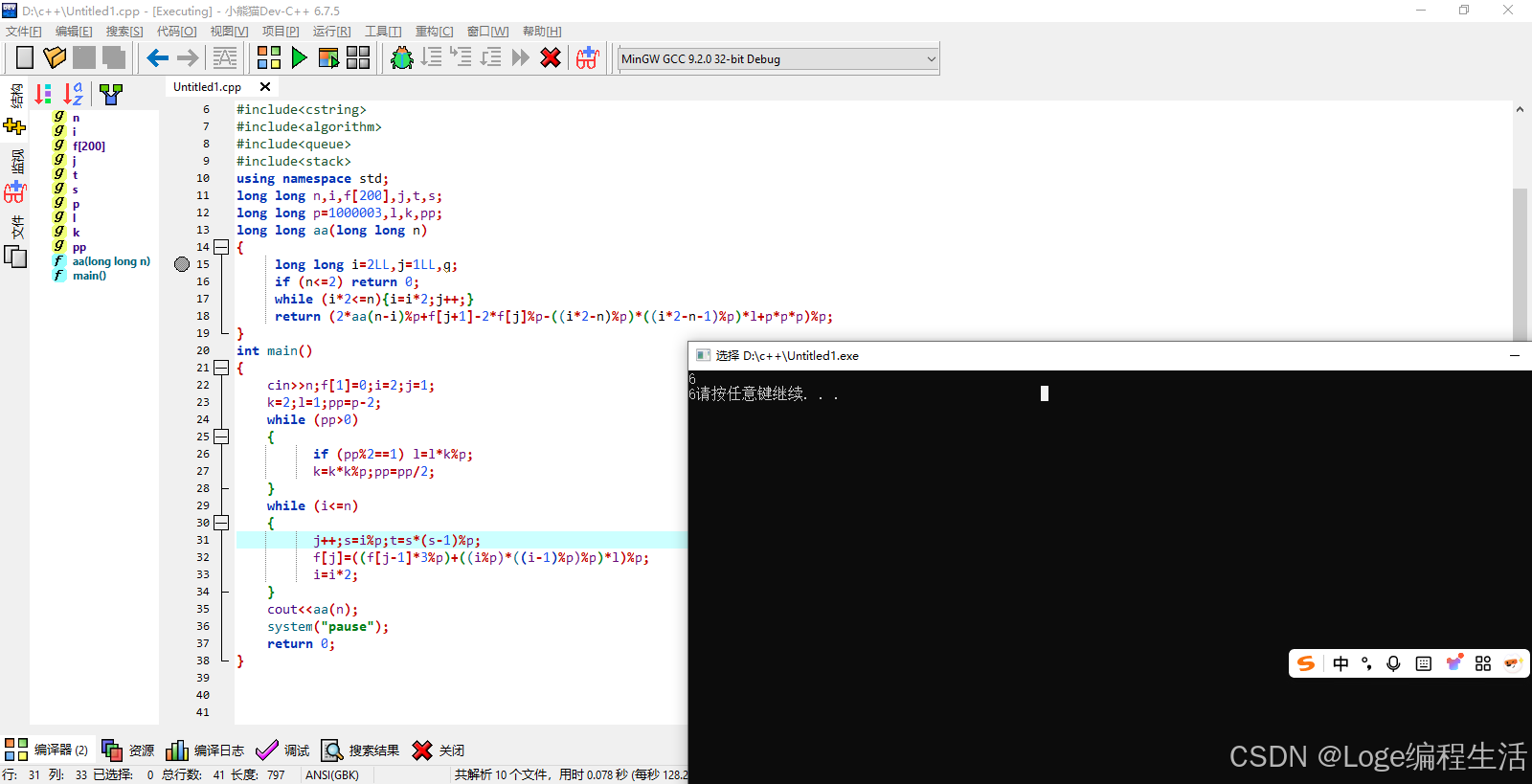The width and height of the screenshot is (1532, 784).
Task: Select main() in the class browser
Action: 89,276
